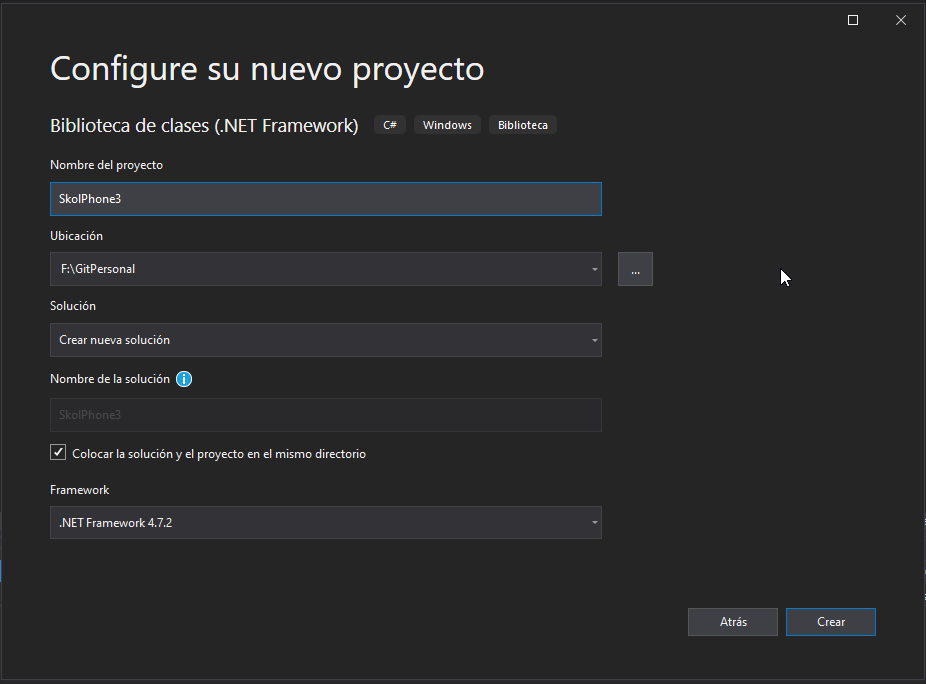The height and width of the screenshot is (684, 926).
Task: Click the info icon next to Nombre de la solución
Action: pos(184,379)
